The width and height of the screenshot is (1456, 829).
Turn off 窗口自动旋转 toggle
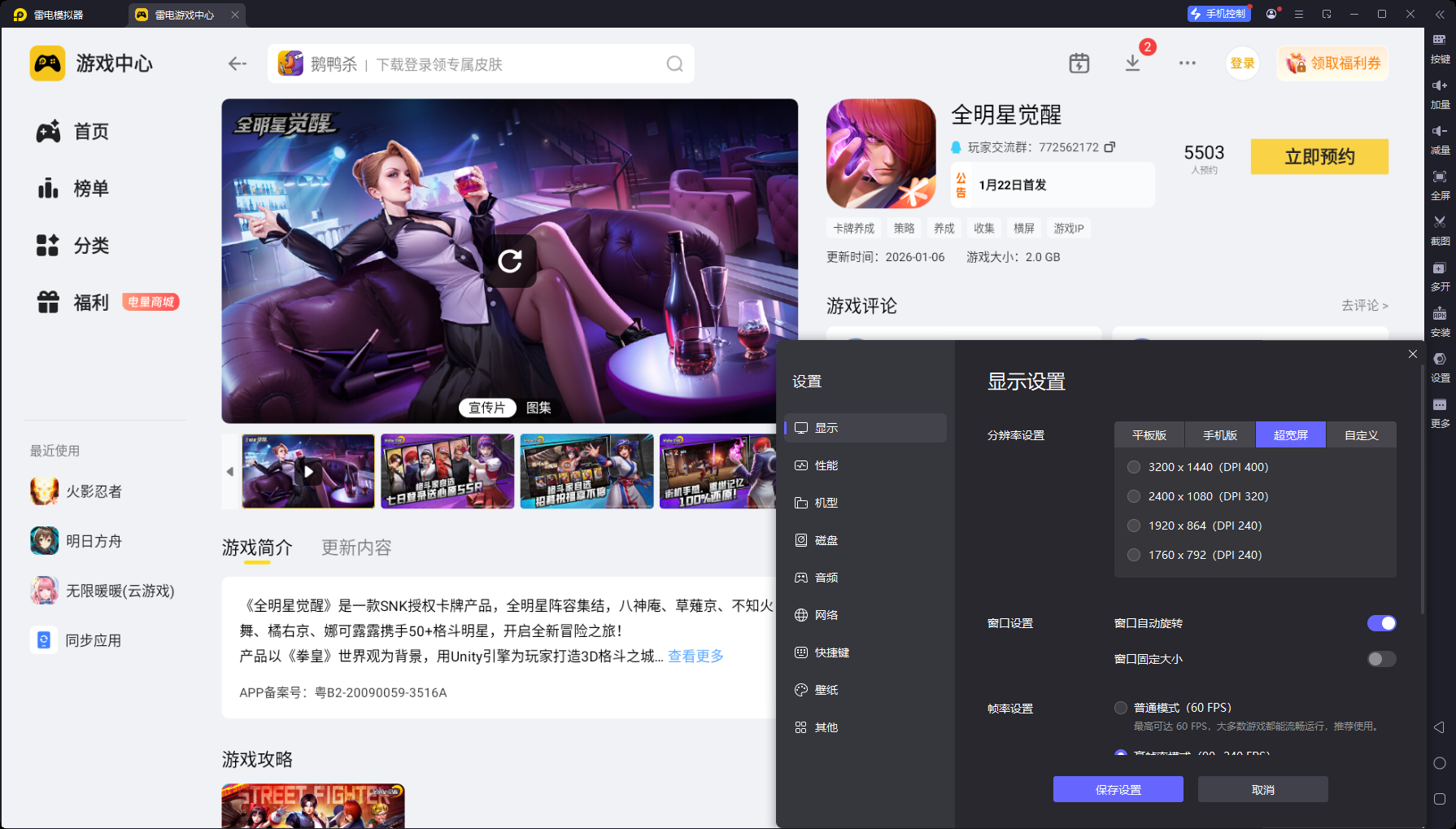tap(1381, 623)
